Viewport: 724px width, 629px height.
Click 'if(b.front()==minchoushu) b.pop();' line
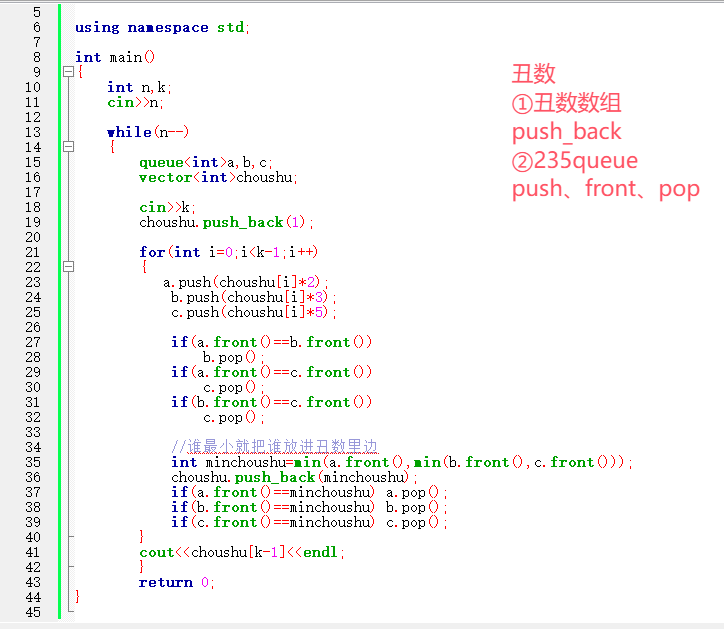click(309, 508)
